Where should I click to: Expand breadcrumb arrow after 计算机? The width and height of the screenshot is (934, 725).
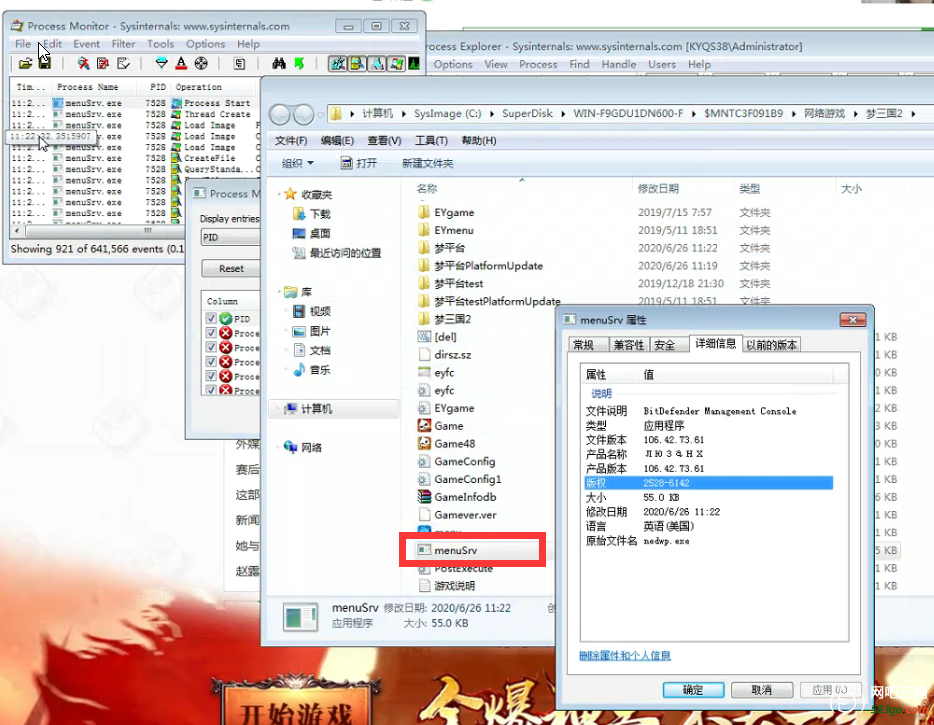(404, 114)
